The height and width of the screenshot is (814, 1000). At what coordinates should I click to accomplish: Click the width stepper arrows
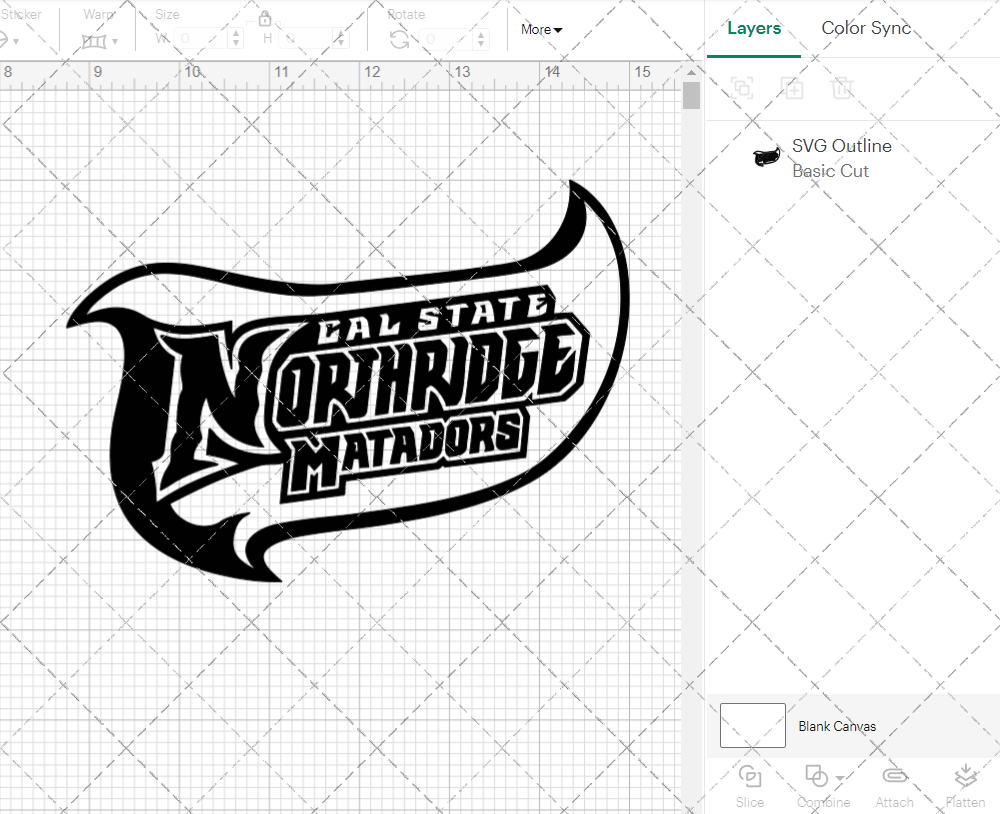[236, 38]
